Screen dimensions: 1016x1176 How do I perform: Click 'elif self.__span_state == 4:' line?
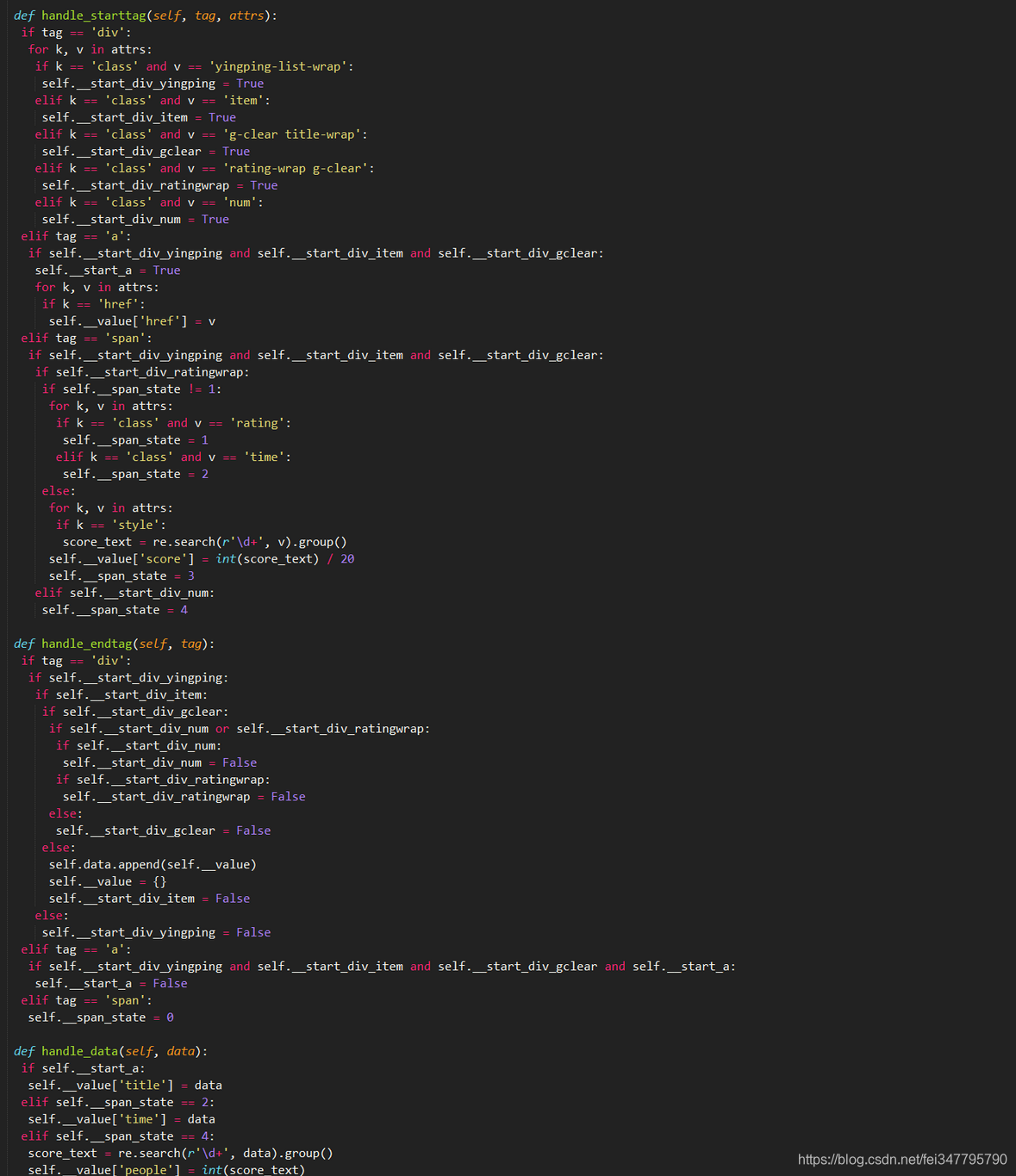pyautogui.click(x=118, y=1136)
